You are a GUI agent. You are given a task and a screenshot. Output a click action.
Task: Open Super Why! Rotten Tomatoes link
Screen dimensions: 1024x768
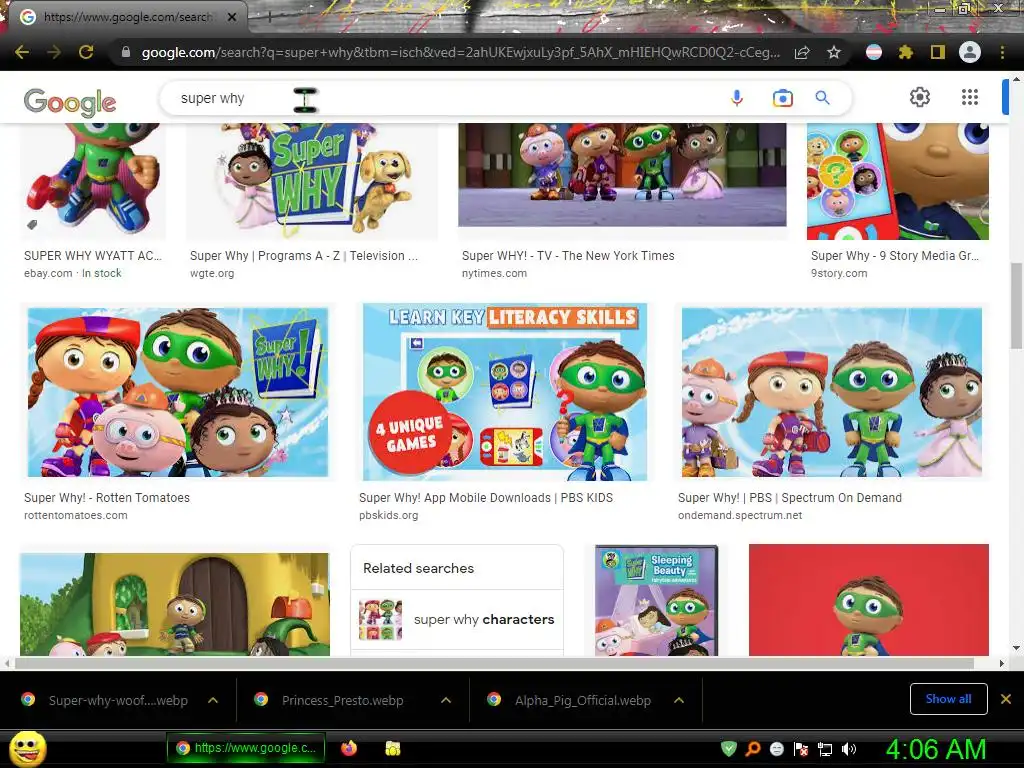pos(107,498)
